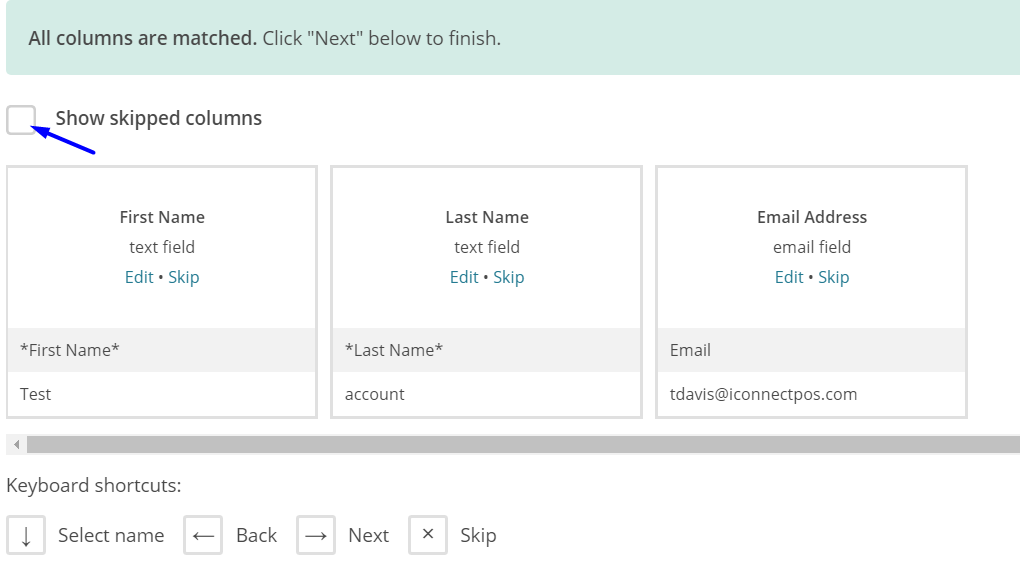Edit the Last Name column
The image size is (1020, 566).
coord(464,277)
